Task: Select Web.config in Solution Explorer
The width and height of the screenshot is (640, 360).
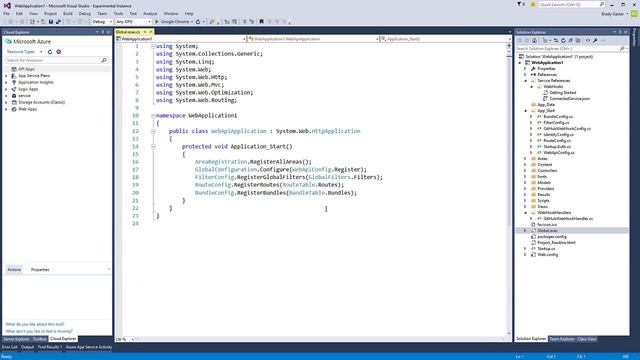Action: 547,255
